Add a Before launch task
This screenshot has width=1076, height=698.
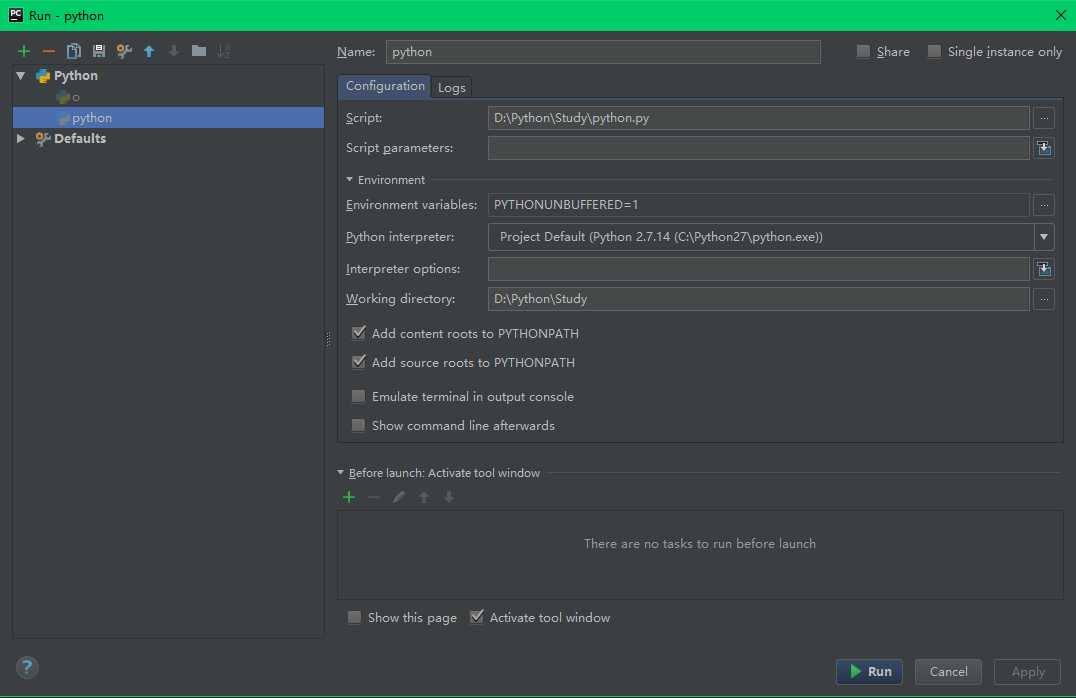coord(349,497)
